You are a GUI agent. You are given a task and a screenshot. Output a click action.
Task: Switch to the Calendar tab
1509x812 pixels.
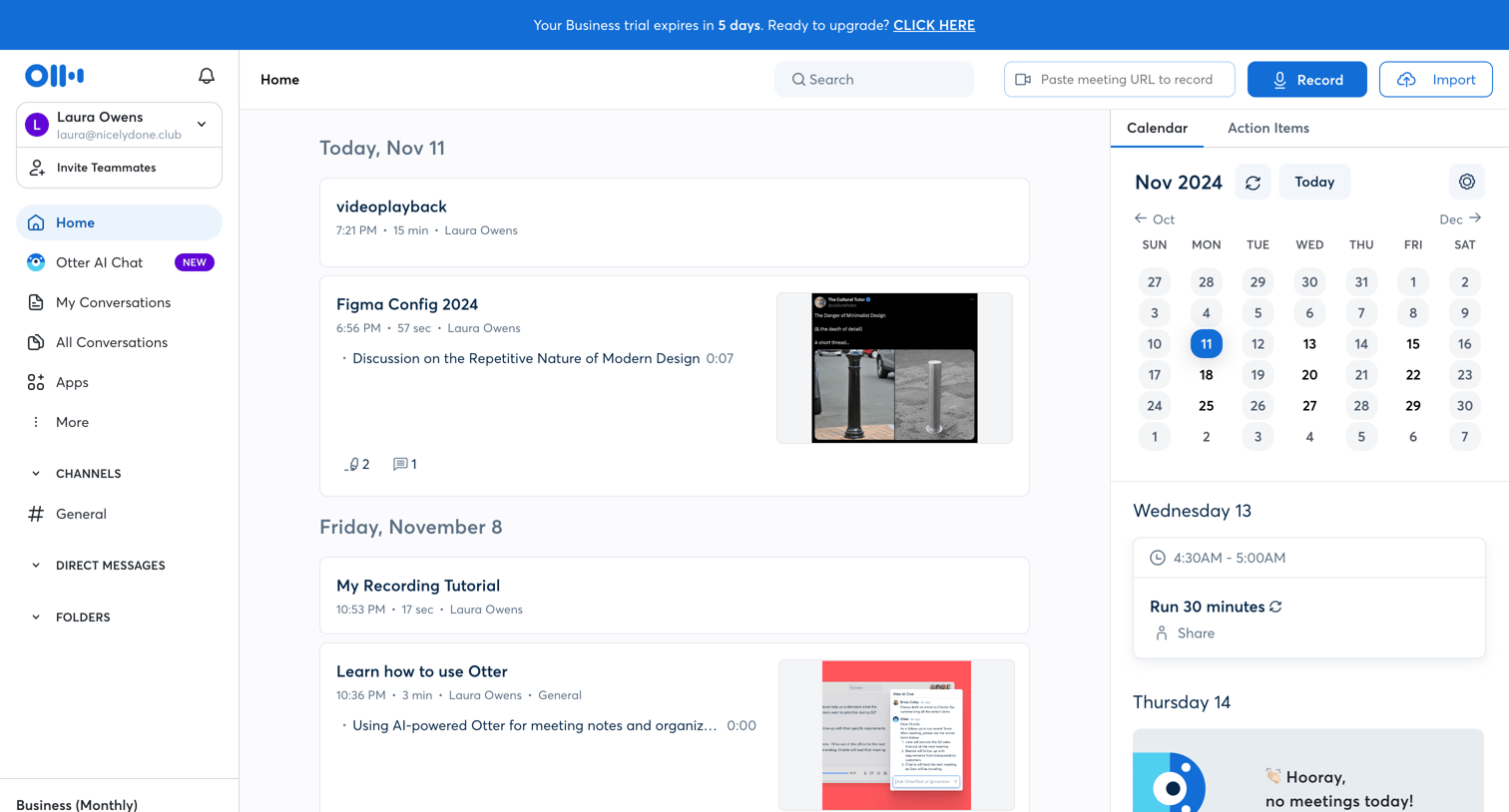1157,128
